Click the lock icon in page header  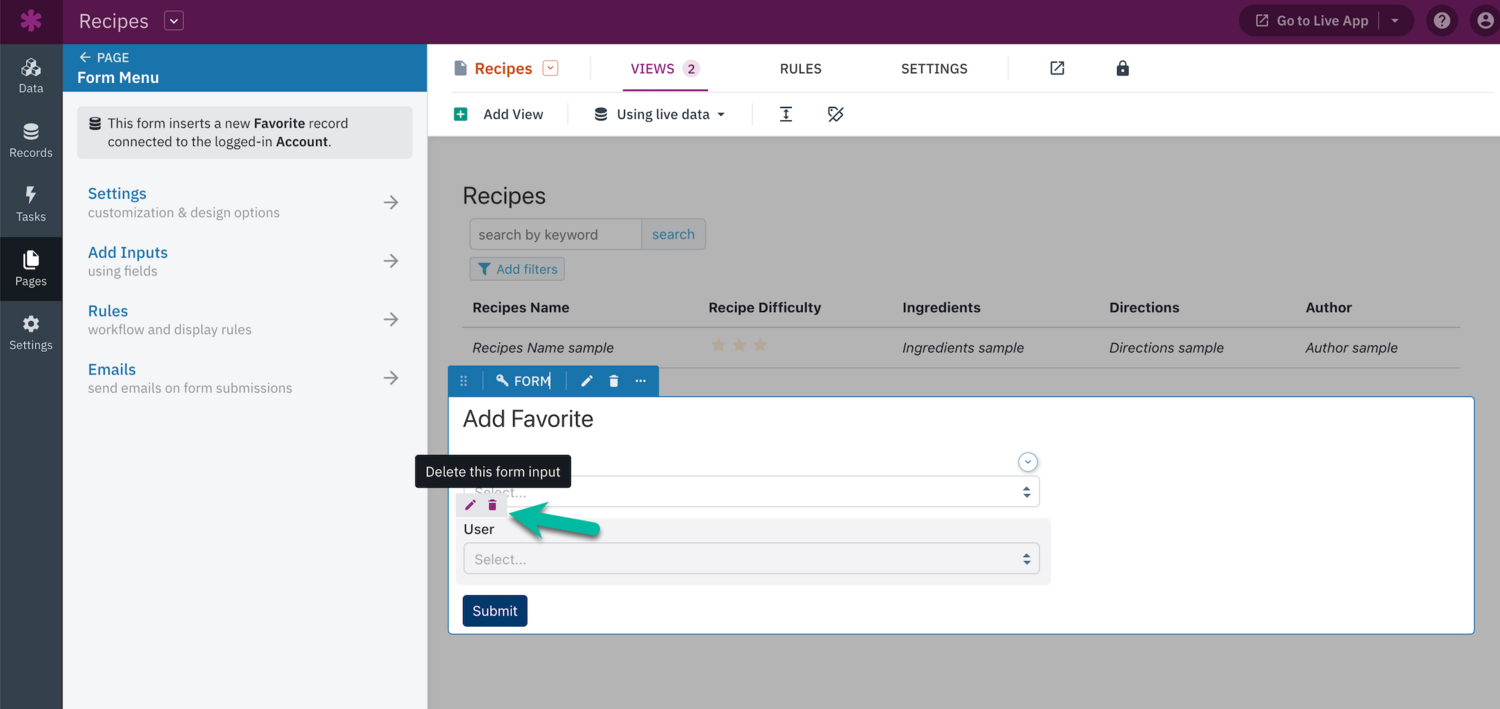[1122, 68]
